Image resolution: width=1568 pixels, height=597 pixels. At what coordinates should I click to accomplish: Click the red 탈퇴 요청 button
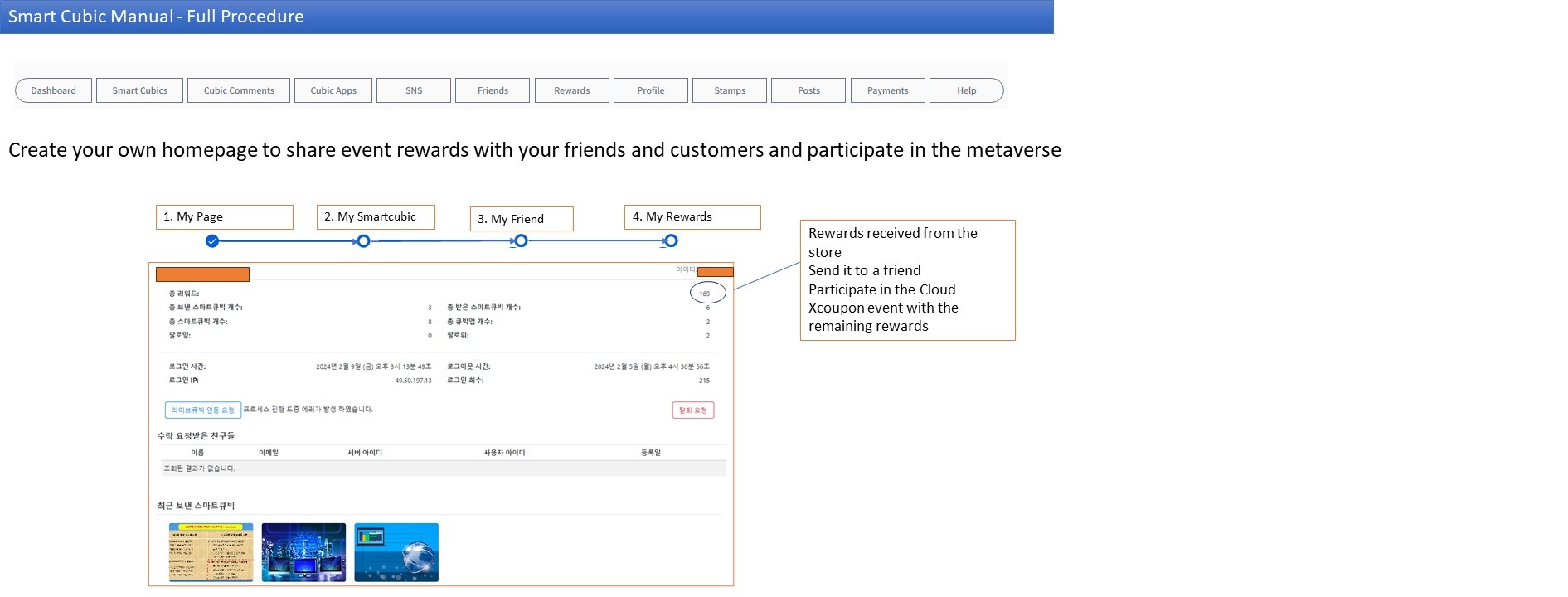[693, 410]
